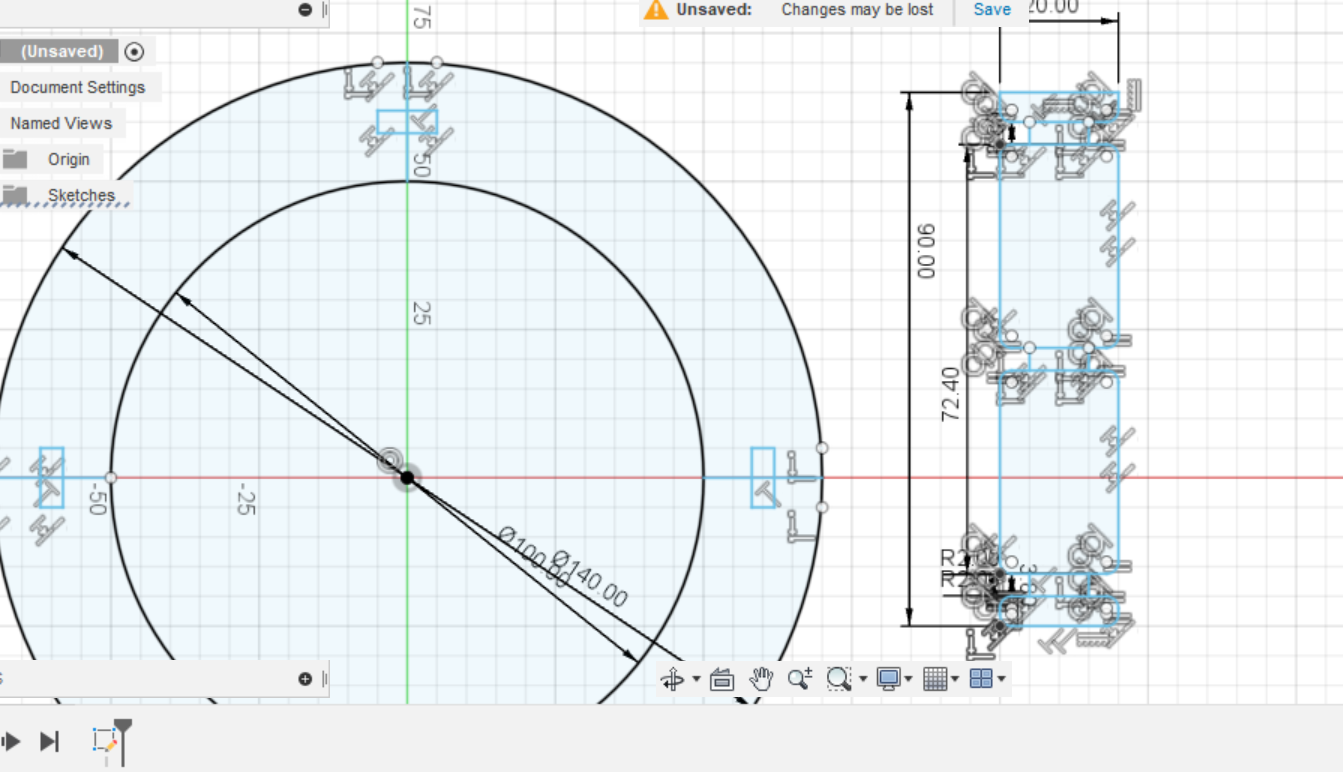Click the Sketches folder icon
This screenshot has height=772, width=1343.
point(14,195)
